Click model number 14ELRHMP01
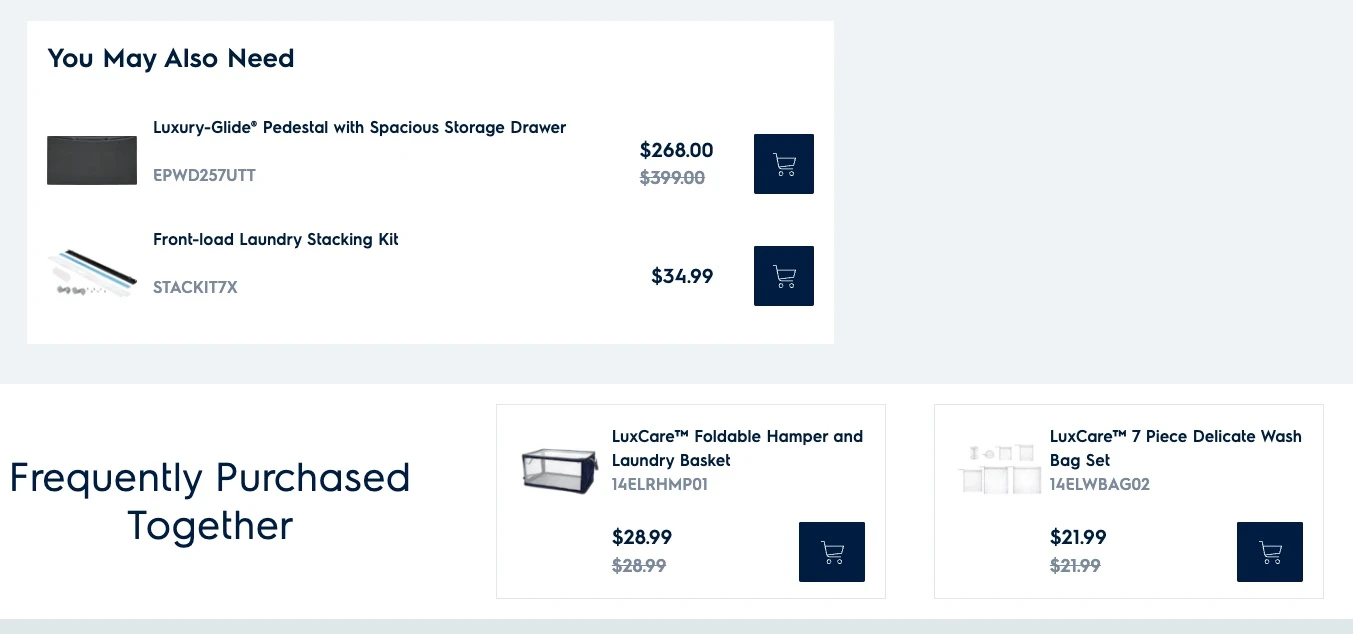Viewport: 1353px width, 634px height. click(660, 485)
